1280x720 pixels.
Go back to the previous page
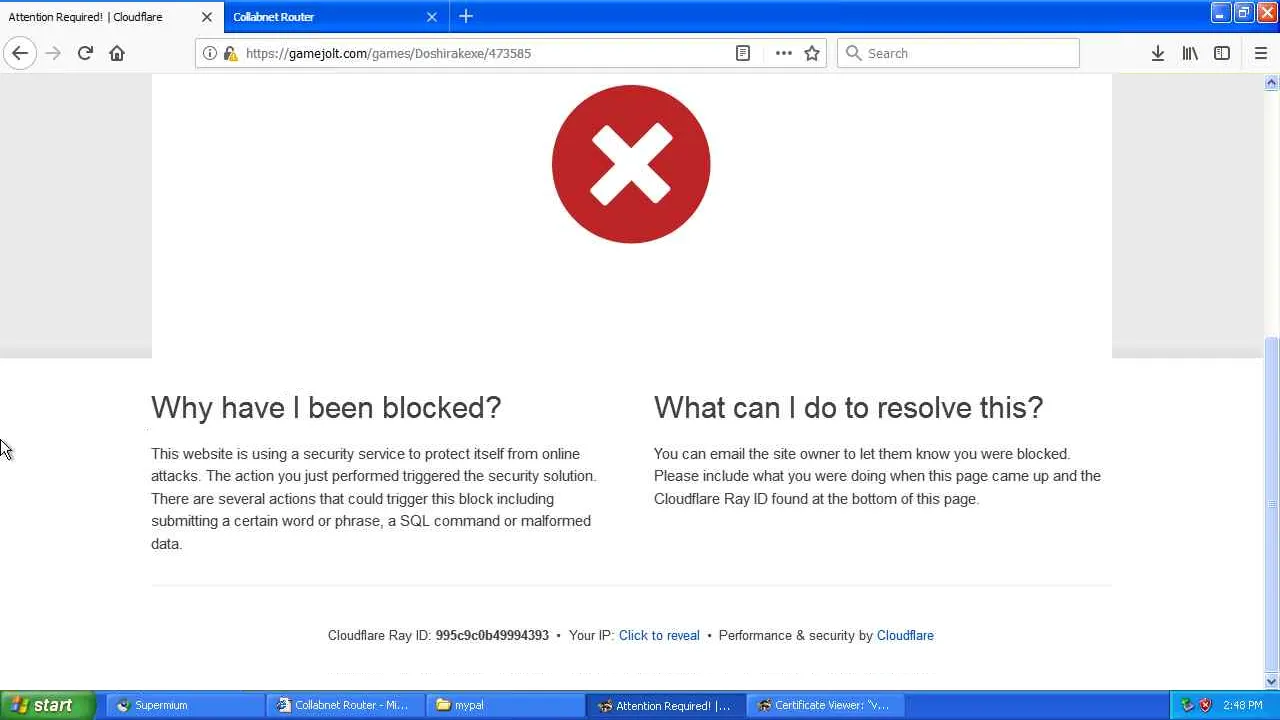tap(20, 53)
